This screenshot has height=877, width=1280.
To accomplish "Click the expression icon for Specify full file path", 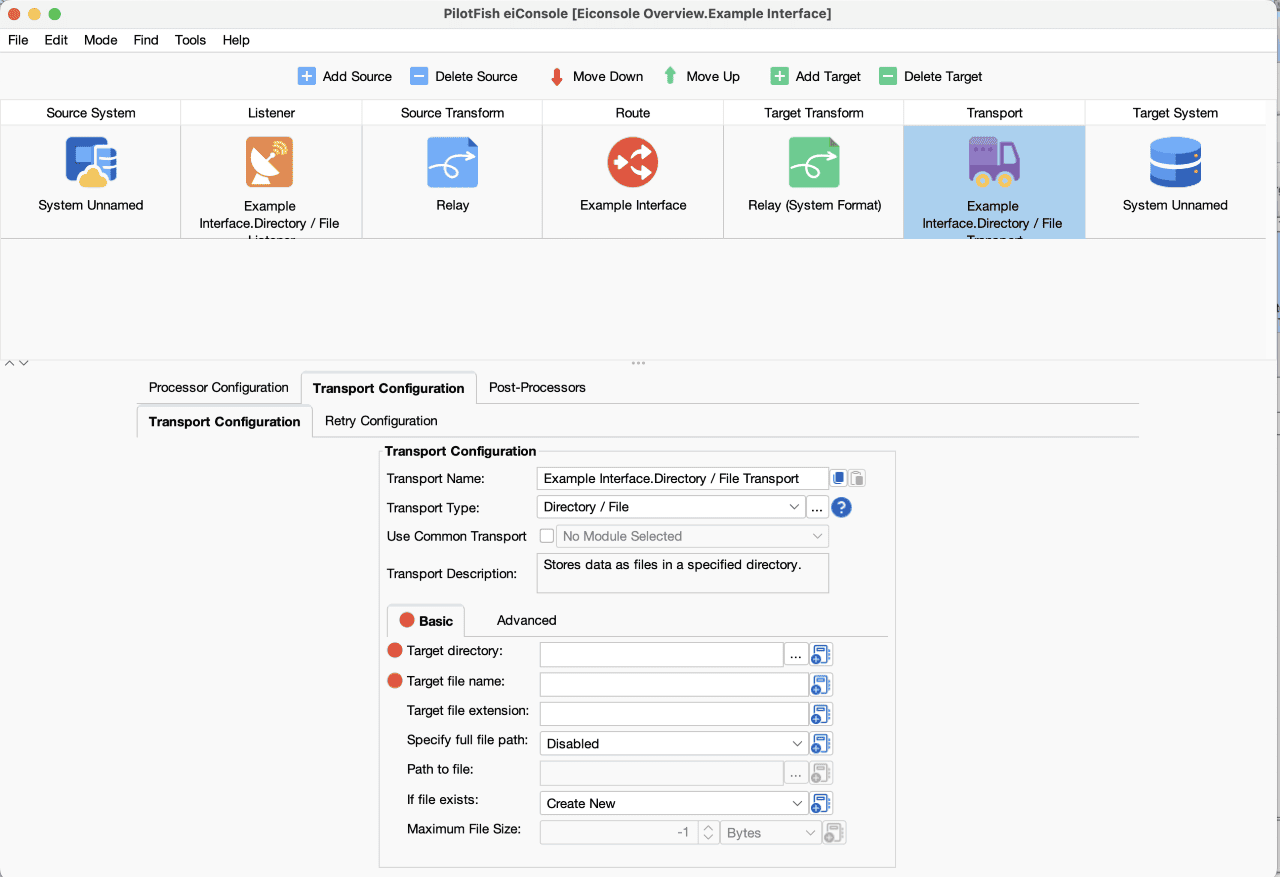I will [820, 744].
